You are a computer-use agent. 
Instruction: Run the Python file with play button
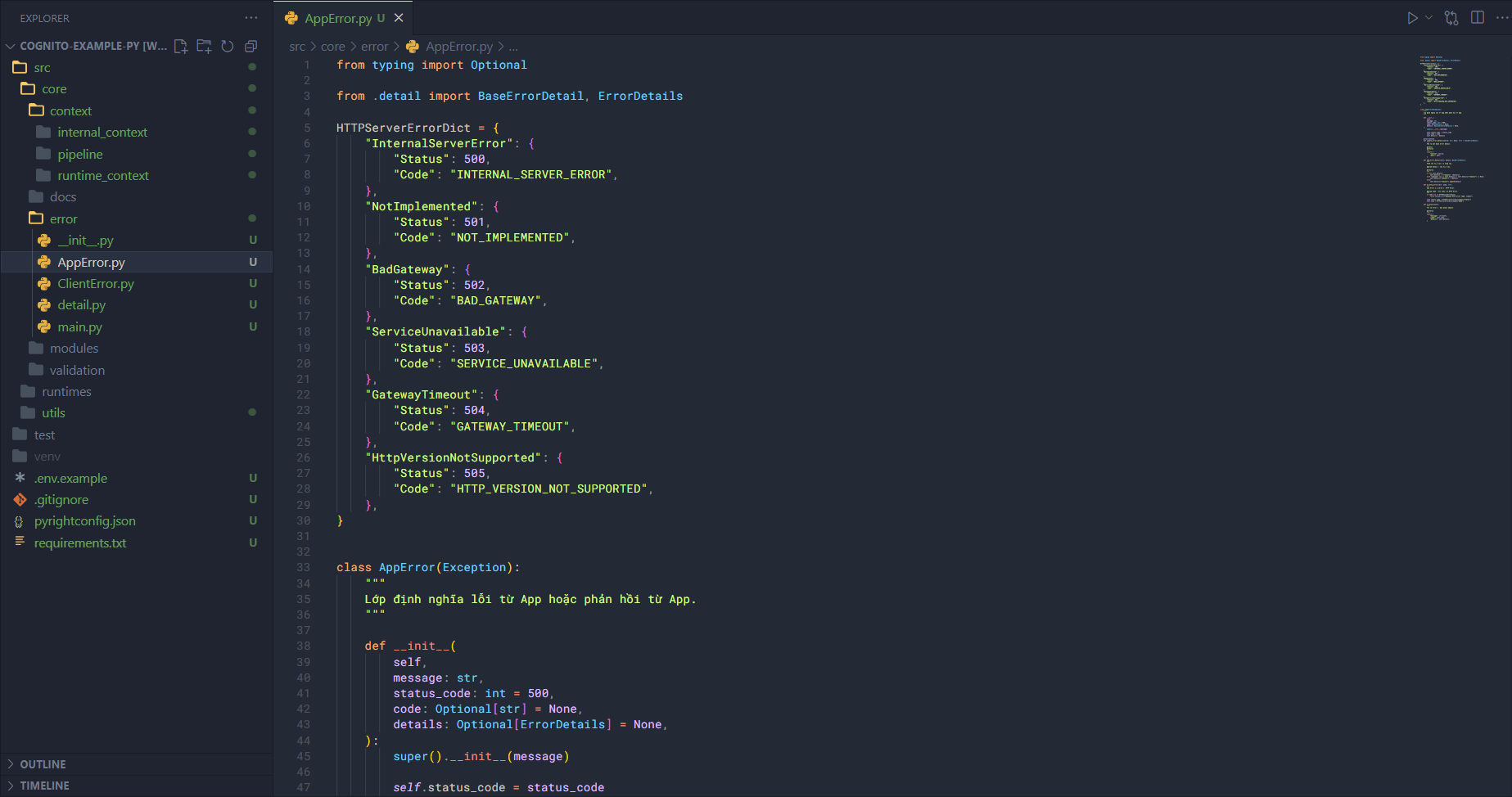point(1412,18)
